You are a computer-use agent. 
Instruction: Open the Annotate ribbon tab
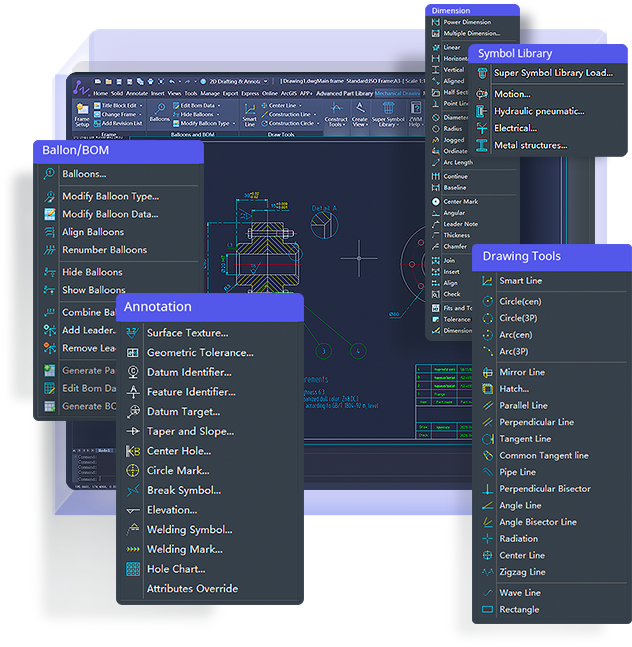pos(138,93)
